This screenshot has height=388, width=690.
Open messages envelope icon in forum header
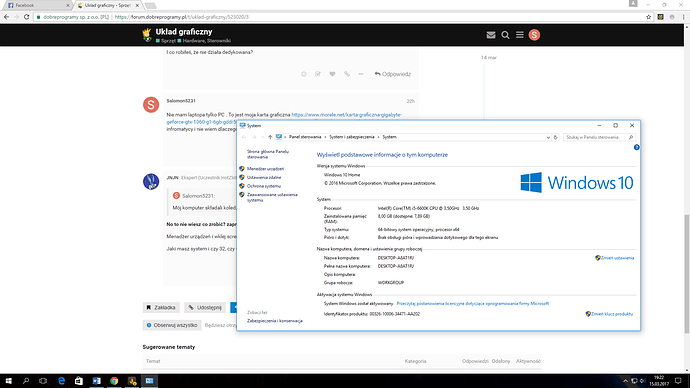[491, 35]
